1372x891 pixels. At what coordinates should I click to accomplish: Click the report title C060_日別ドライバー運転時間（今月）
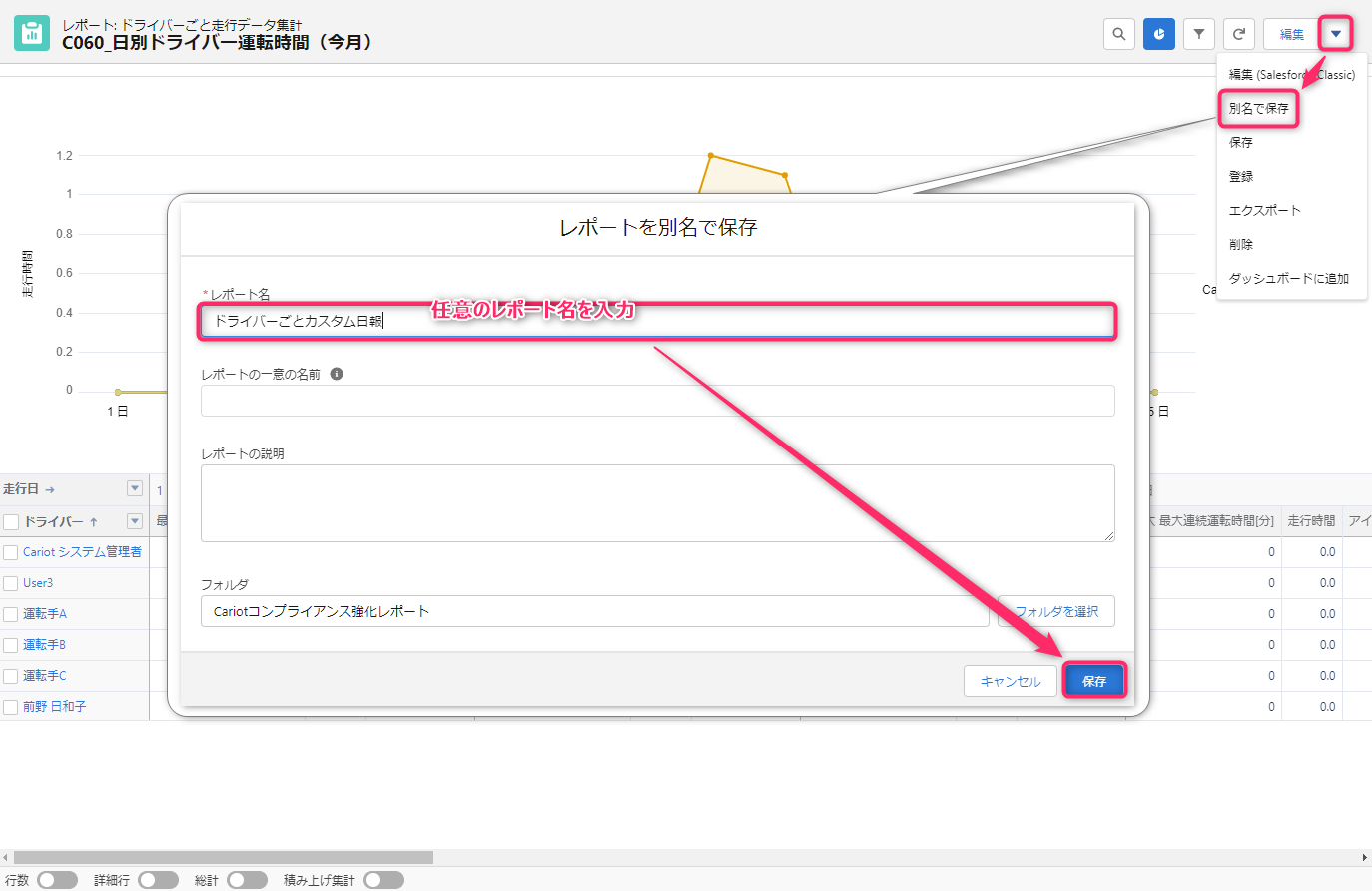pos(219,43)
